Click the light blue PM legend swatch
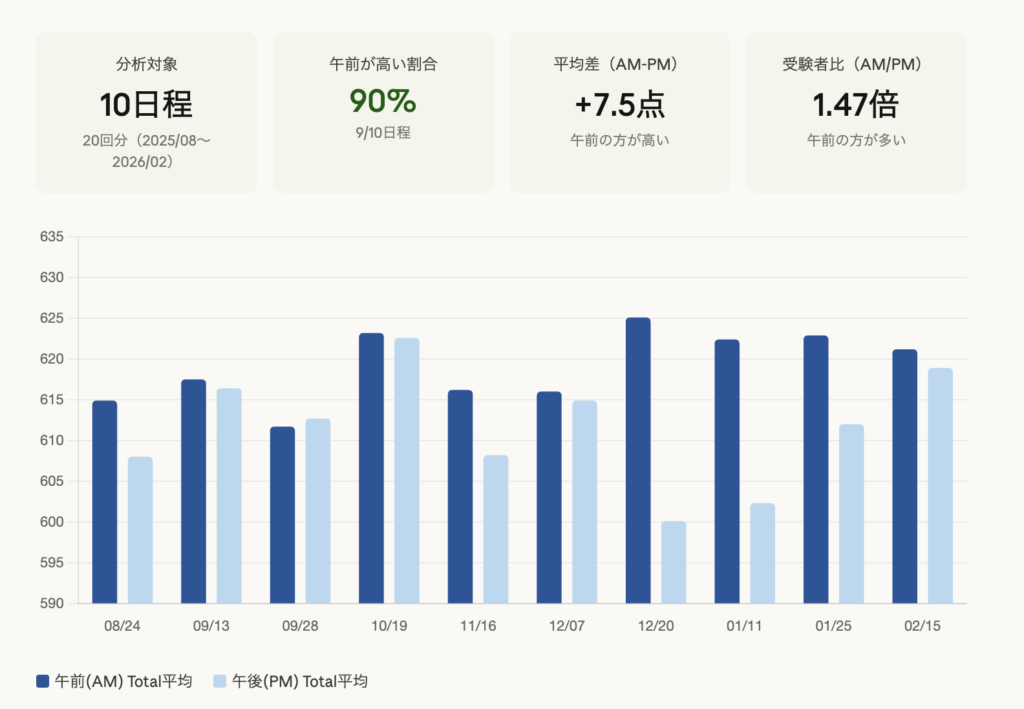The height and width of the screenshot is (709, 1024). click(220, 681)
